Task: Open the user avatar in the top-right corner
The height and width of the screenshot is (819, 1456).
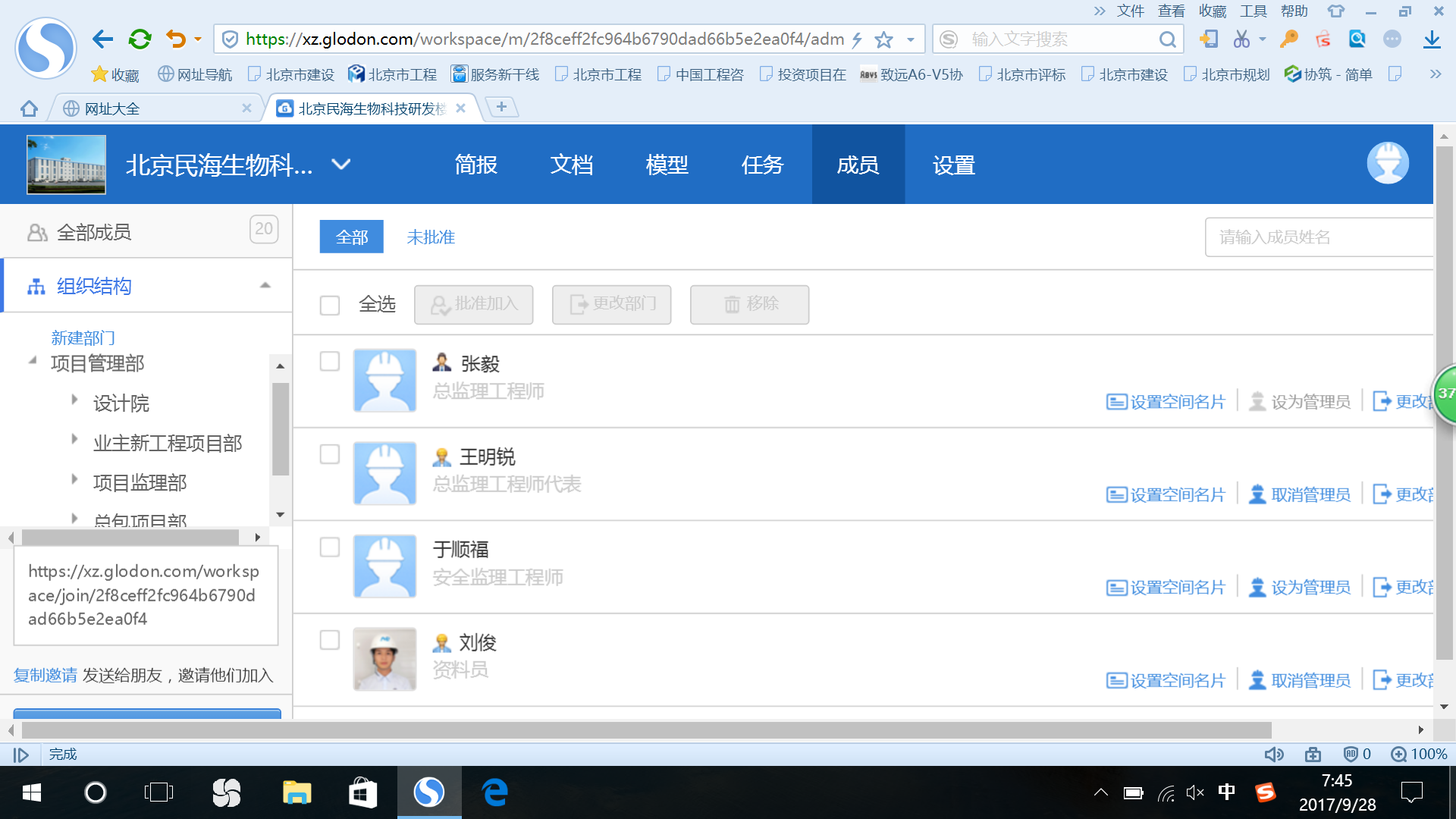Action: click(1388, 162)
